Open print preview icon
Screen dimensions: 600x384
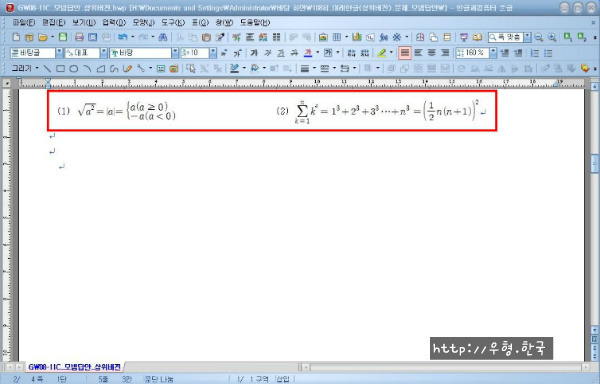coord(93,37)
